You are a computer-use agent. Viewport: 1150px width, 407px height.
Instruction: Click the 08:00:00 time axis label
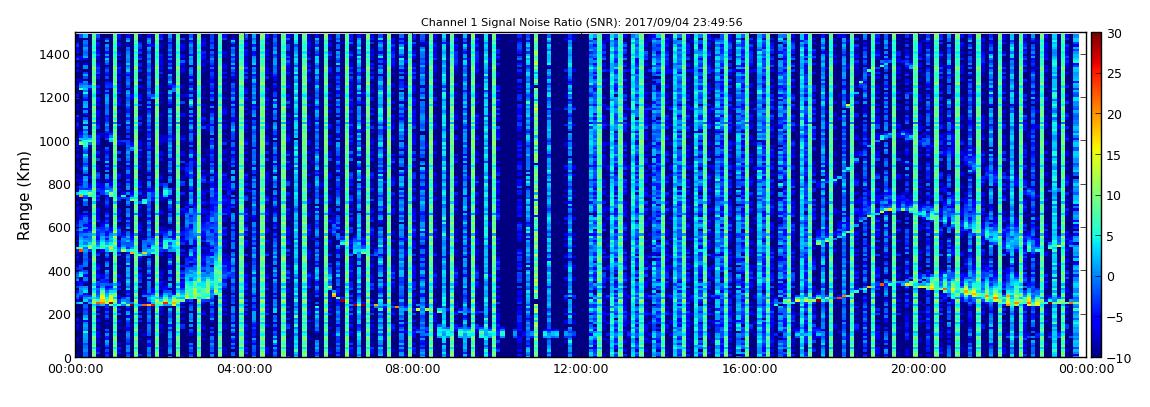point(412,369)
